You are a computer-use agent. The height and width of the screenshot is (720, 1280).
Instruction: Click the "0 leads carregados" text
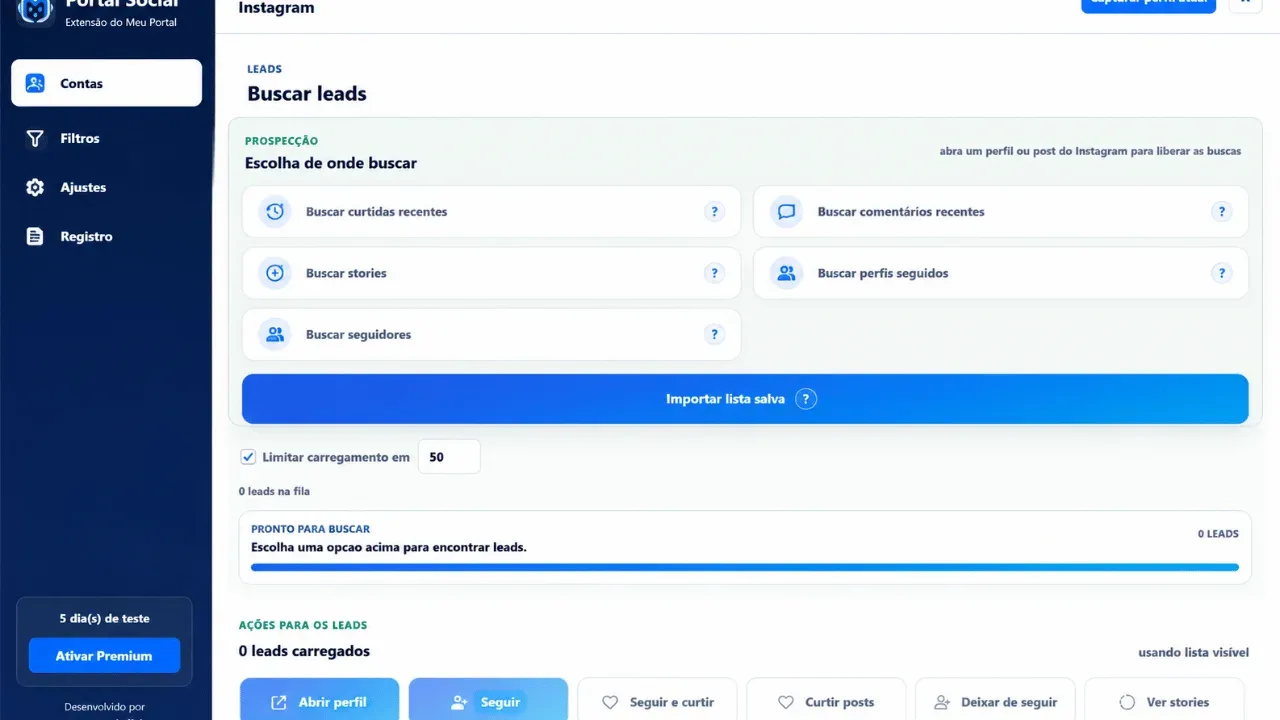point(304,651)
